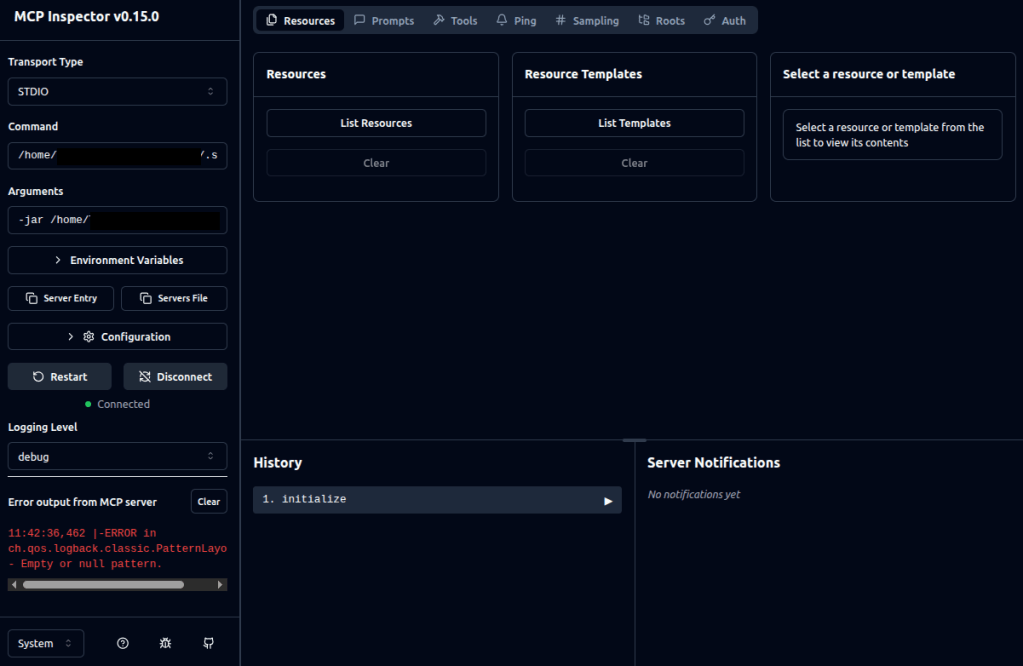The width and height of the screenshot is (1023, 666).
Task: Open the GitHub repository icon
Action: [x=208, y=643]
